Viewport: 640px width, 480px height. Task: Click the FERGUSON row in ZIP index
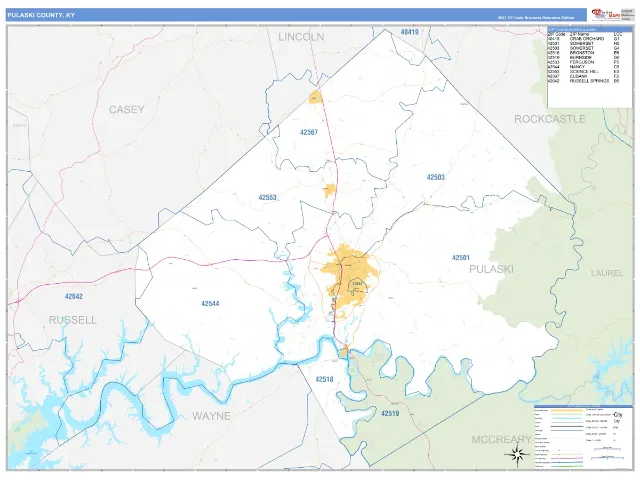(x=584, y=62)
